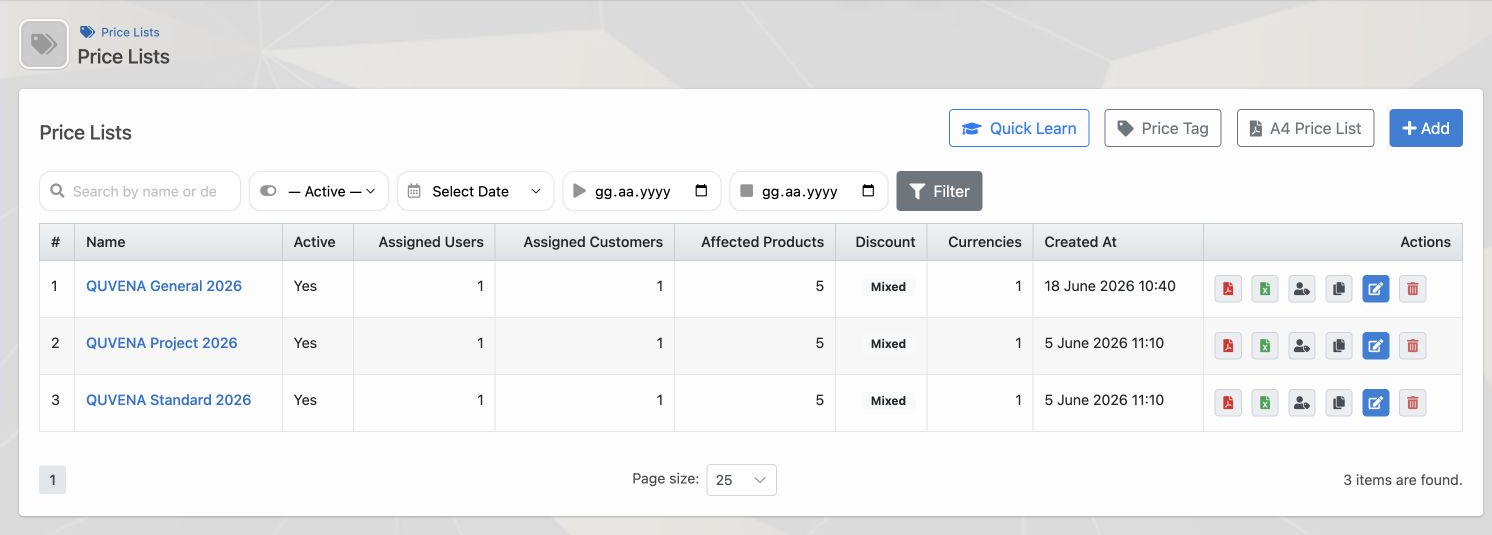Generate the A4 Price List
Screen dimensions: 1492x535
point(1306,128)
